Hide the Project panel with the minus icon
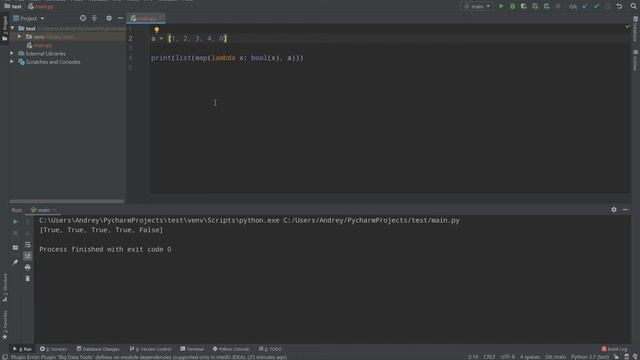The height and width of the screenshot is (360, 640). pyautogui.click(x=120, y=18)
